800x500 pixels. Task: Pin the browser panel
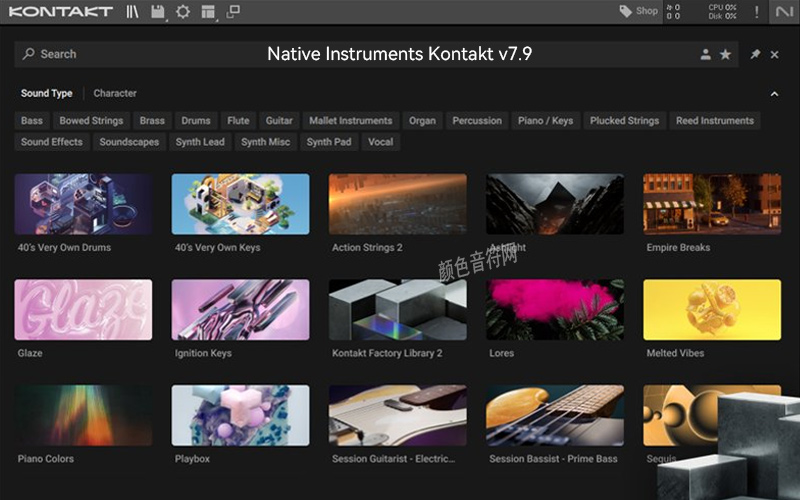pos(755,54)
